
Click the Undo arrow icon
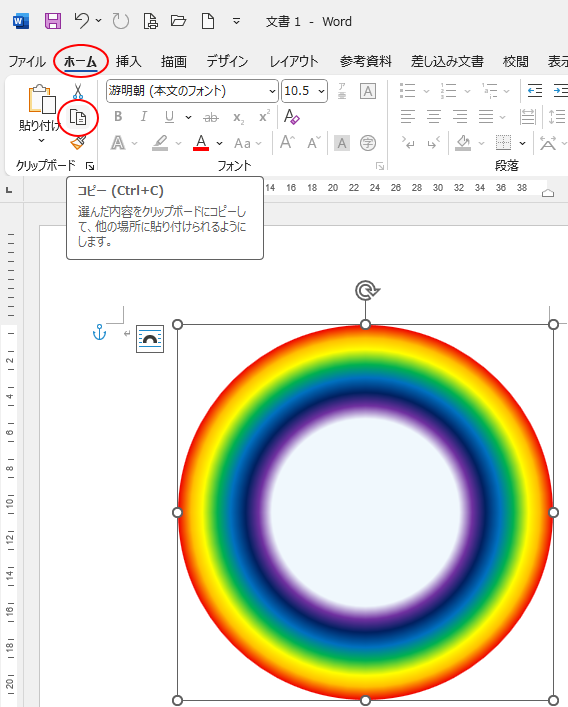82,21
